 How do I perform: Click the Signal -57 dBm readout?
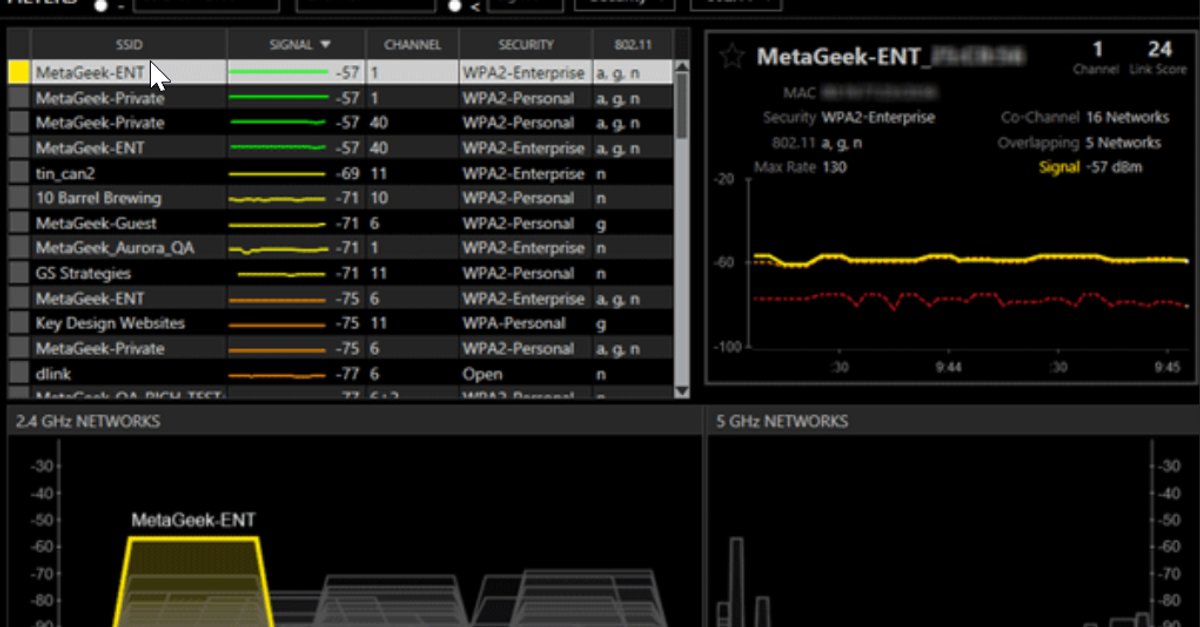click(1090, 167)
